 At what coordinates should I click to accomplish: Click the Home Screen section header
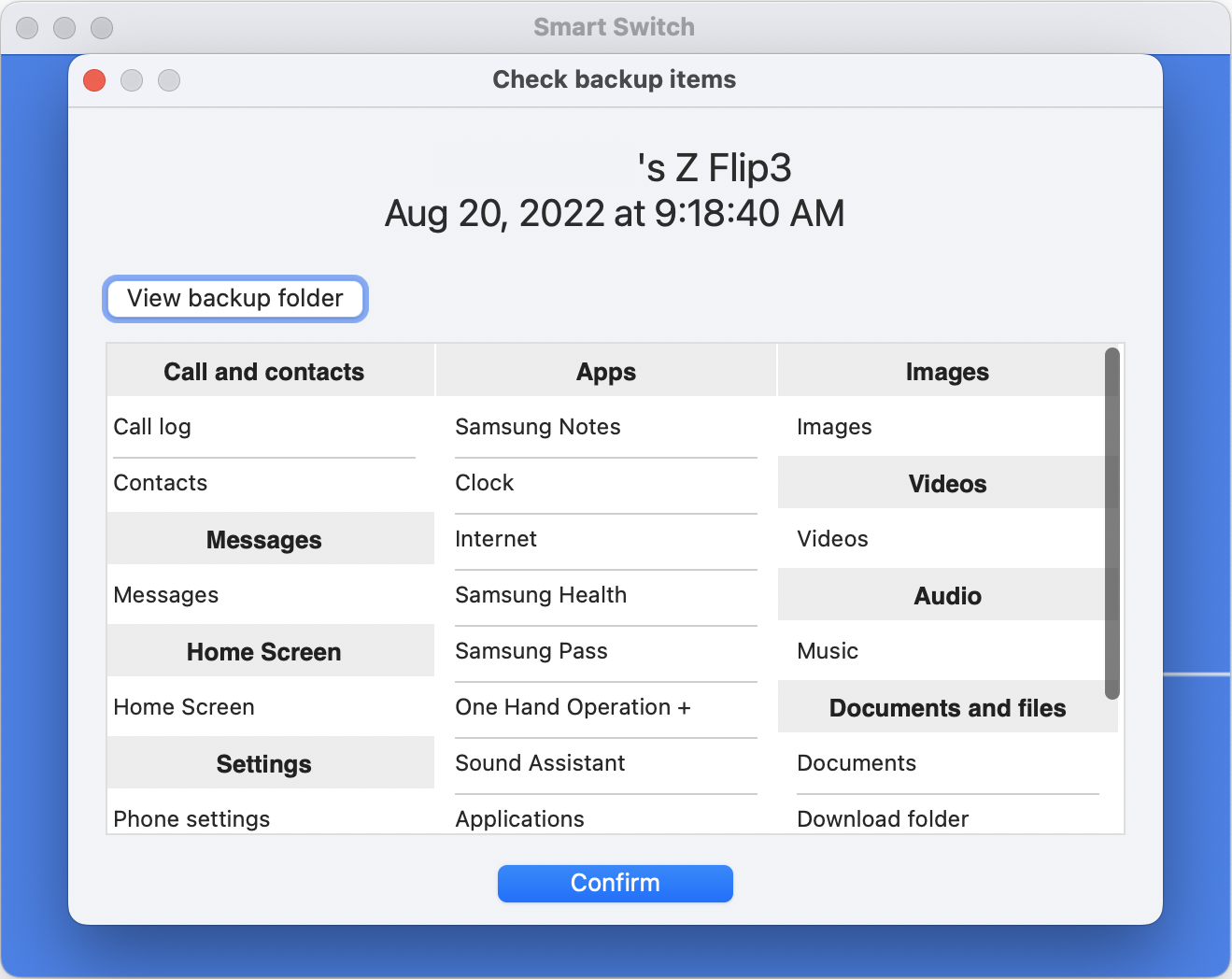click(x=271, y=651)
